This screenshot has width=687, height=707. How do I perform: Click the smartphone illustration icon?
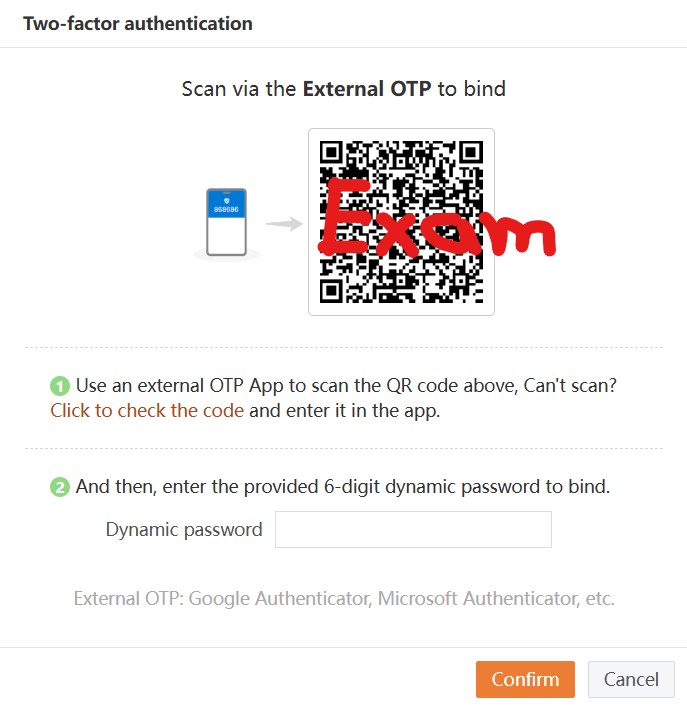226,222
